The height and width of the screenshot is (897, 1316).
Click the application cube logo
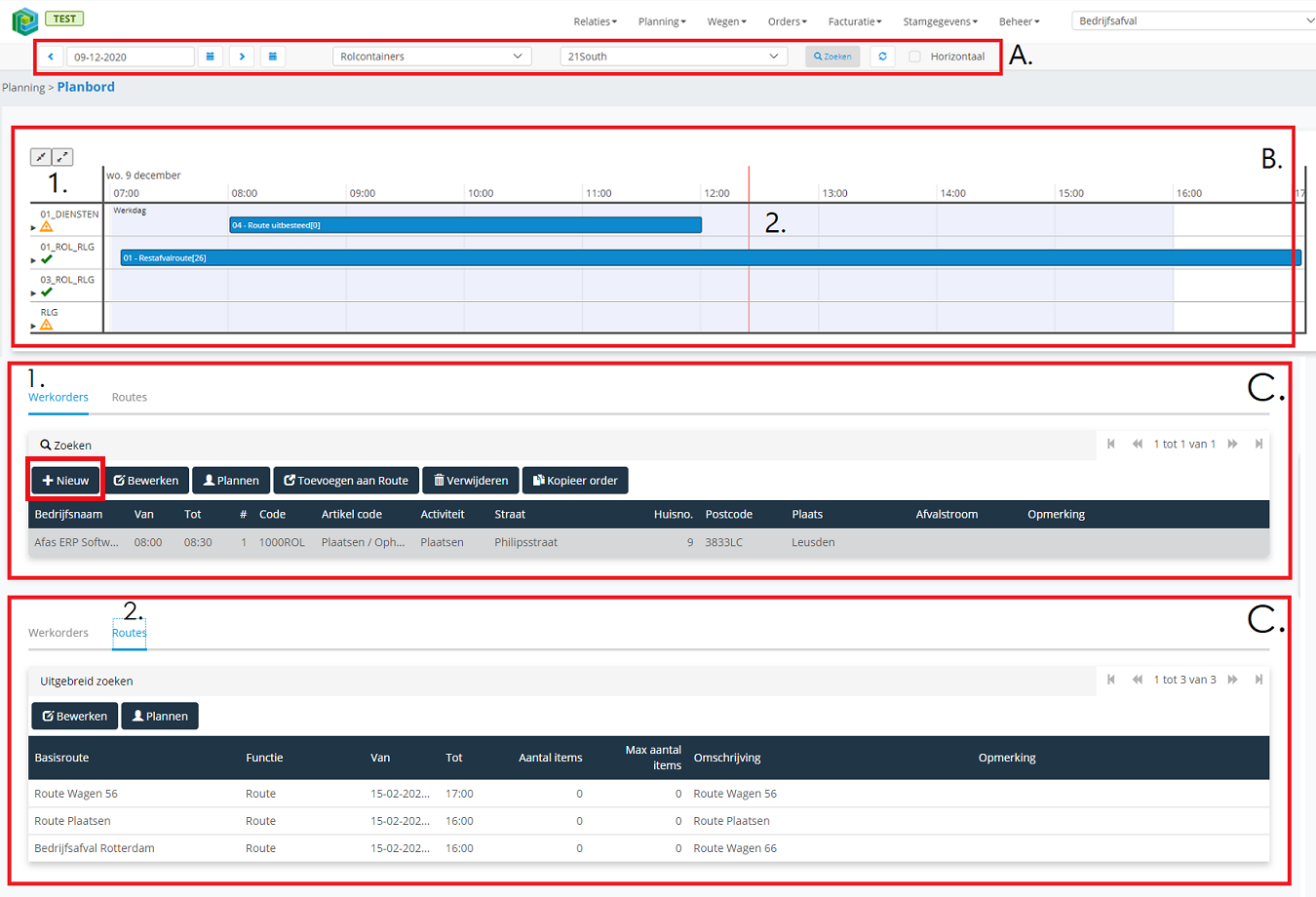(24, 20)
